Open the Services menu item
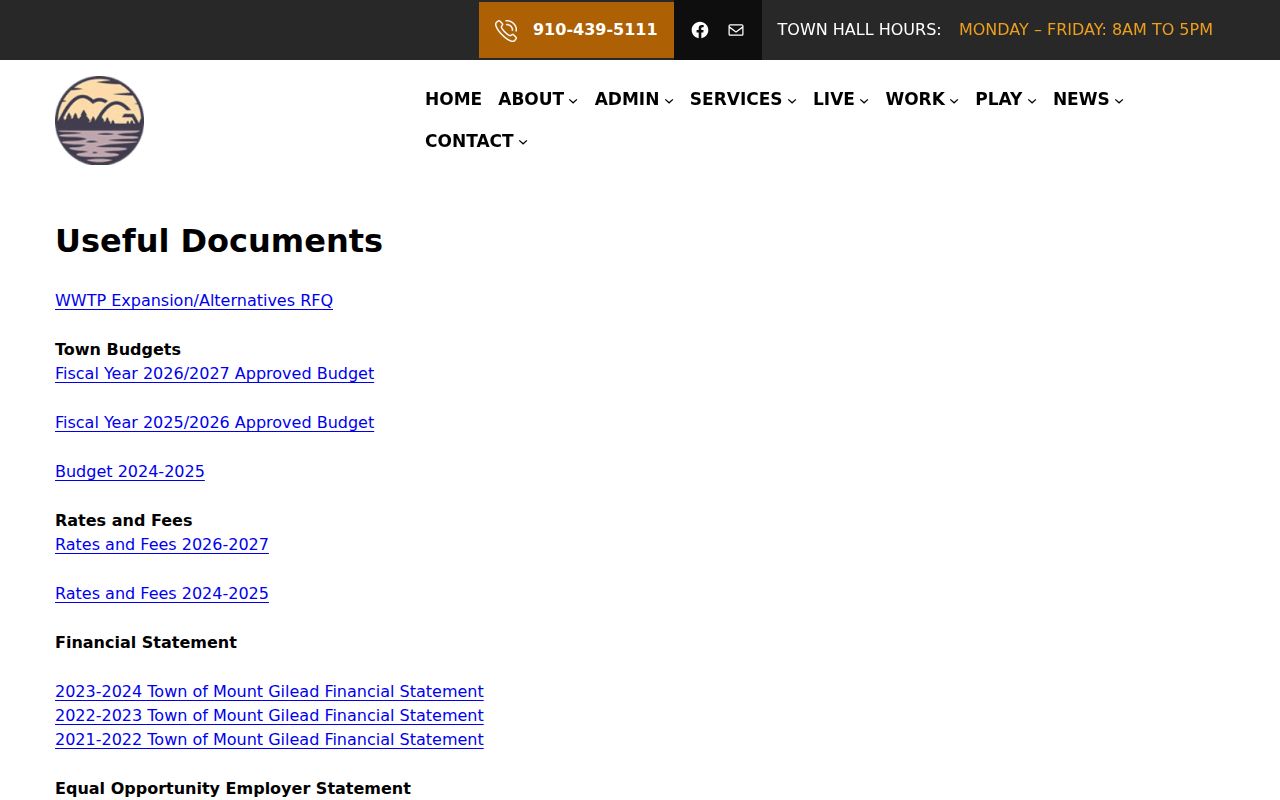 (x=736, y=99)
